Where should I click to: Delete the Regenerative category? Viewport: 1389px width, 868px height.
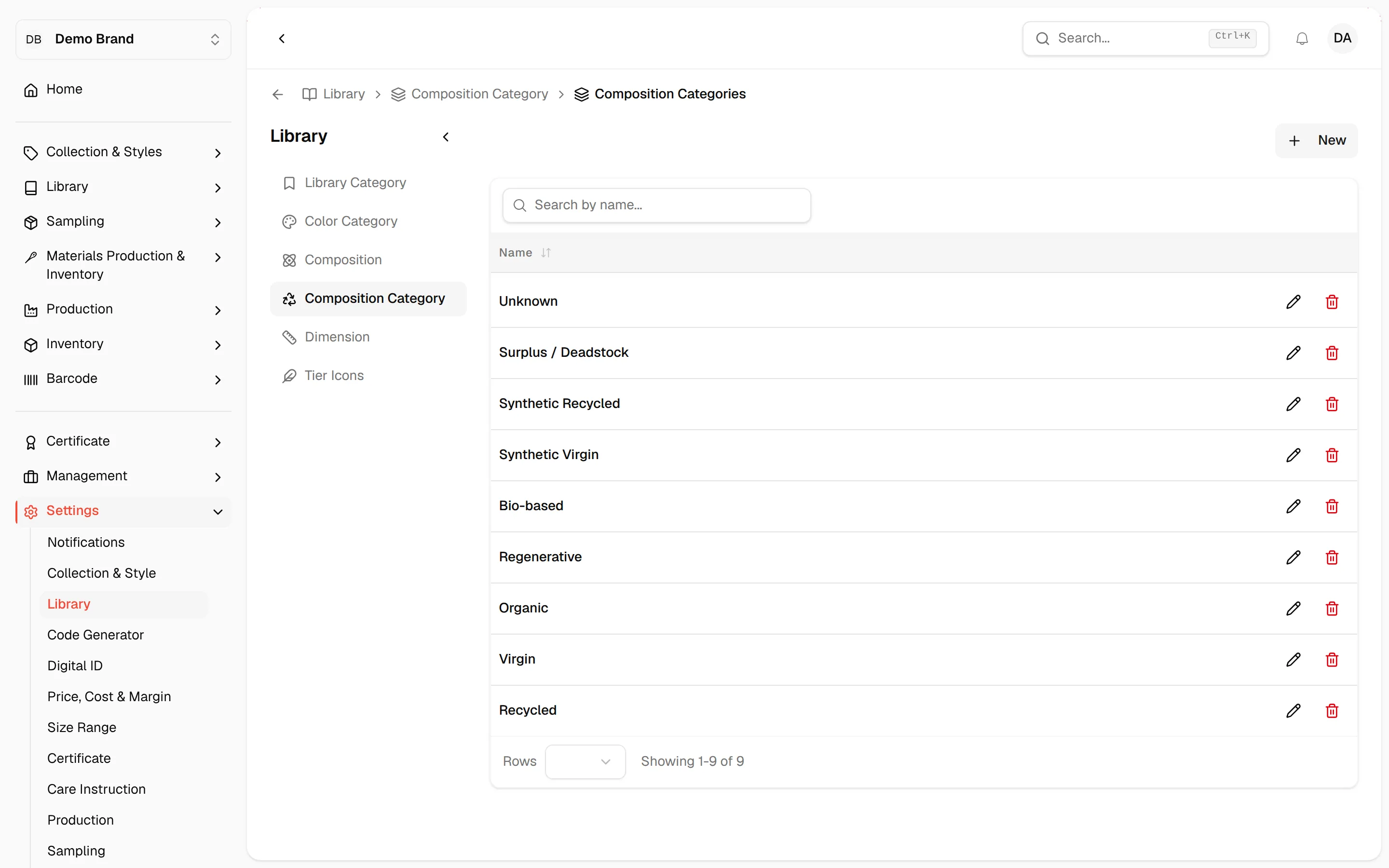[1332, 557]
